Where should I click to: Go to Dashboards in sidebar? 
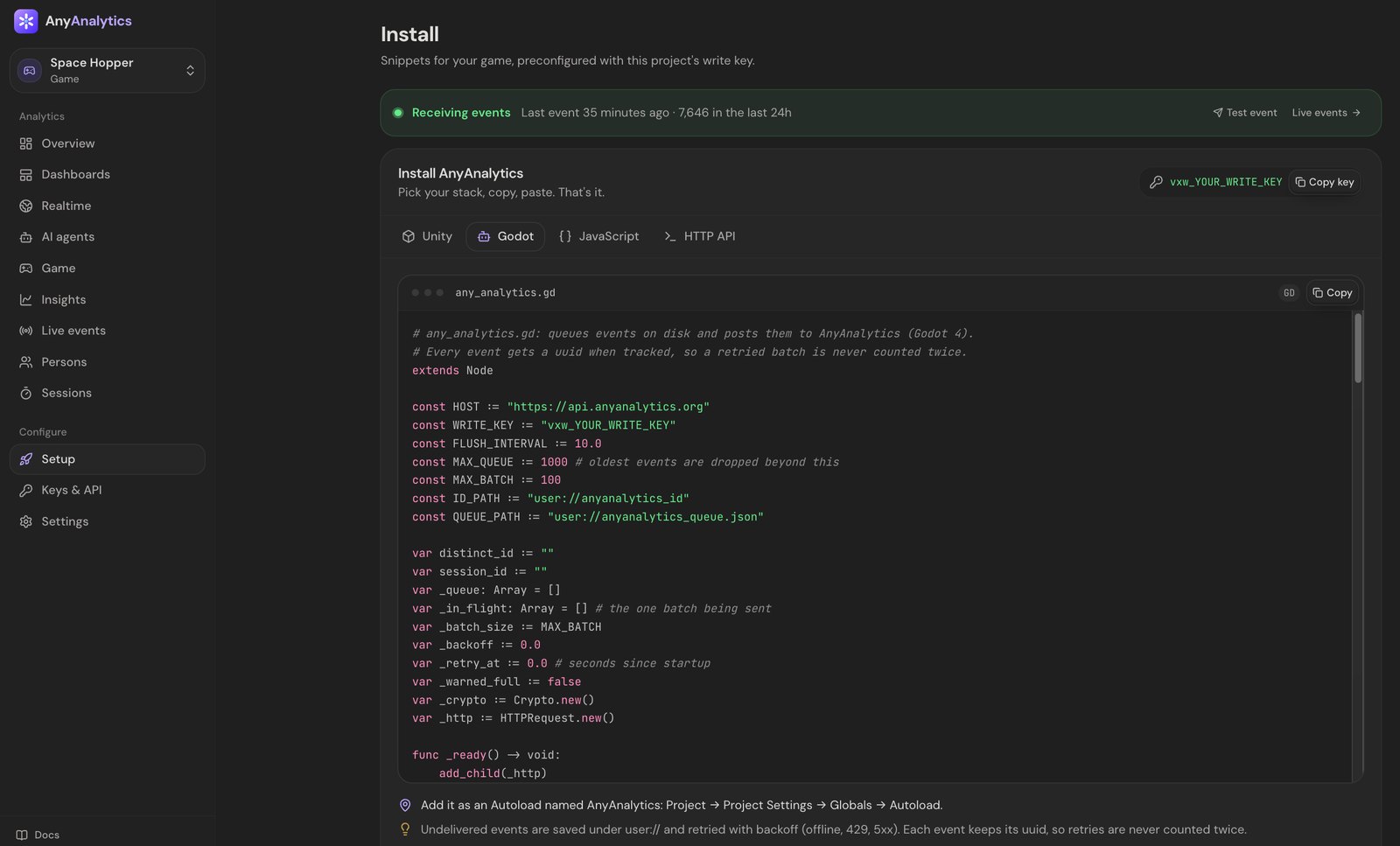pos(108,175)
